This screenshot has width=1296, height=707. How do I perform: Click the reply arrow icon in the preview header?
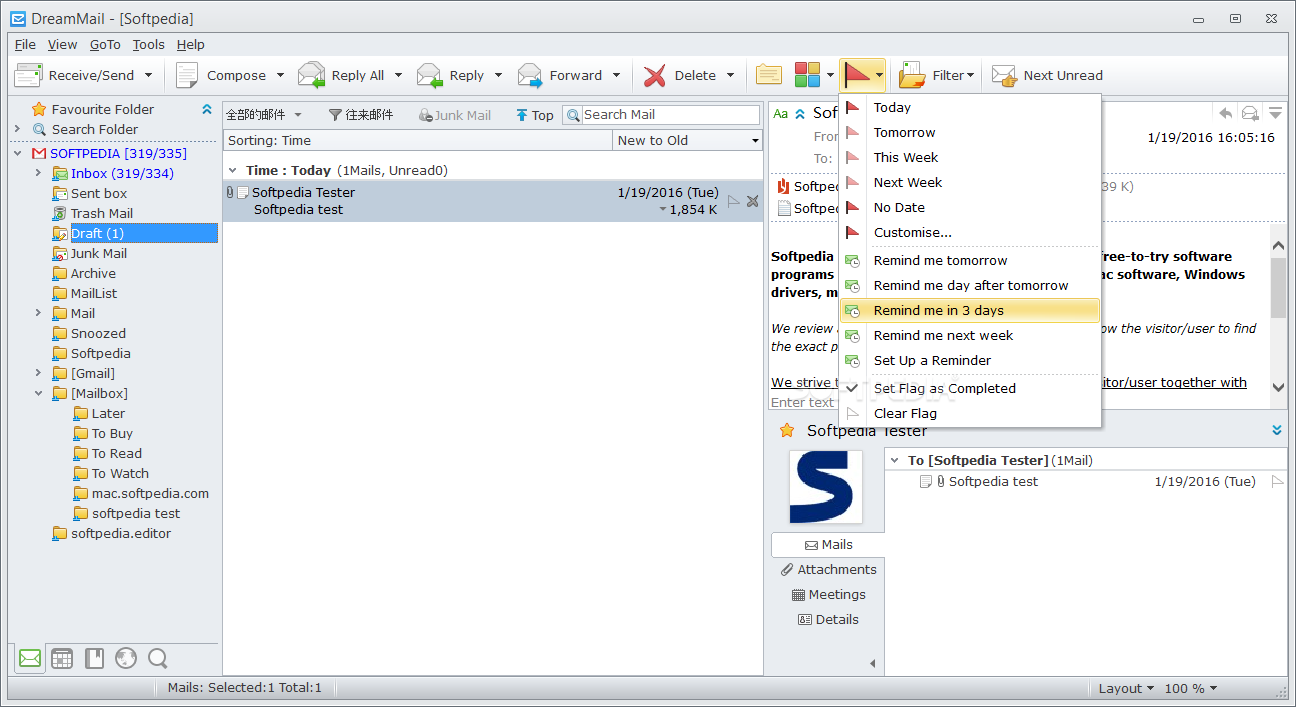[1225, 113]
